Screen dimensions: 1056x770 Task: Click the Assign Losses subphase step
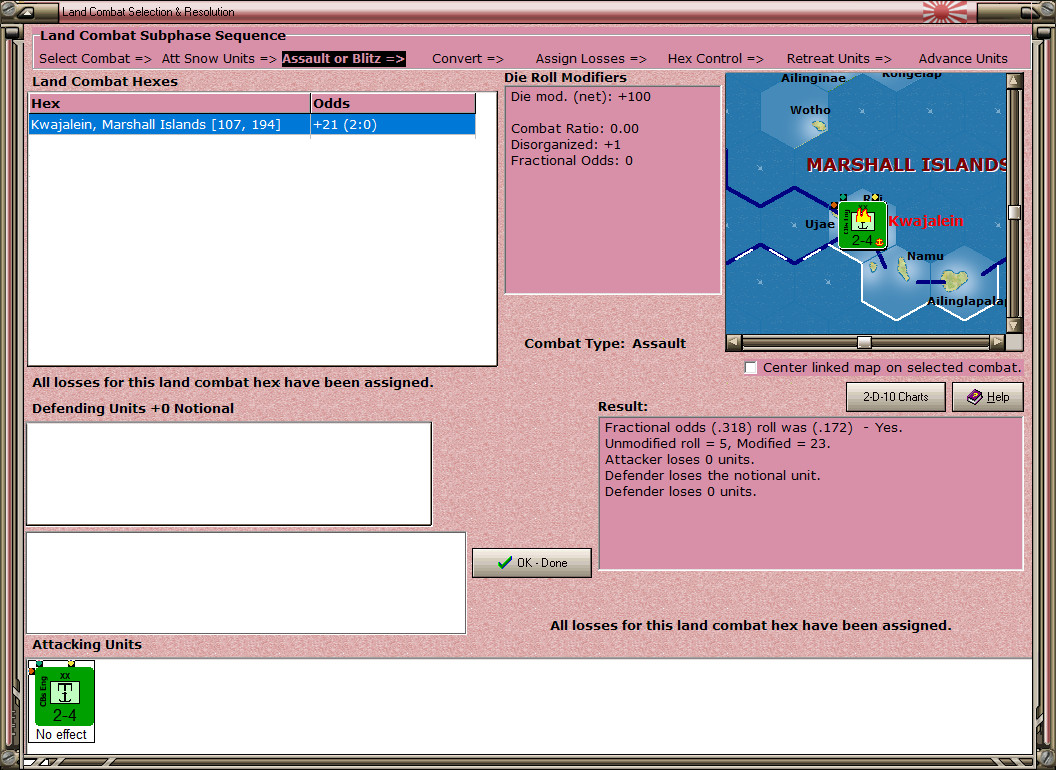591,59
